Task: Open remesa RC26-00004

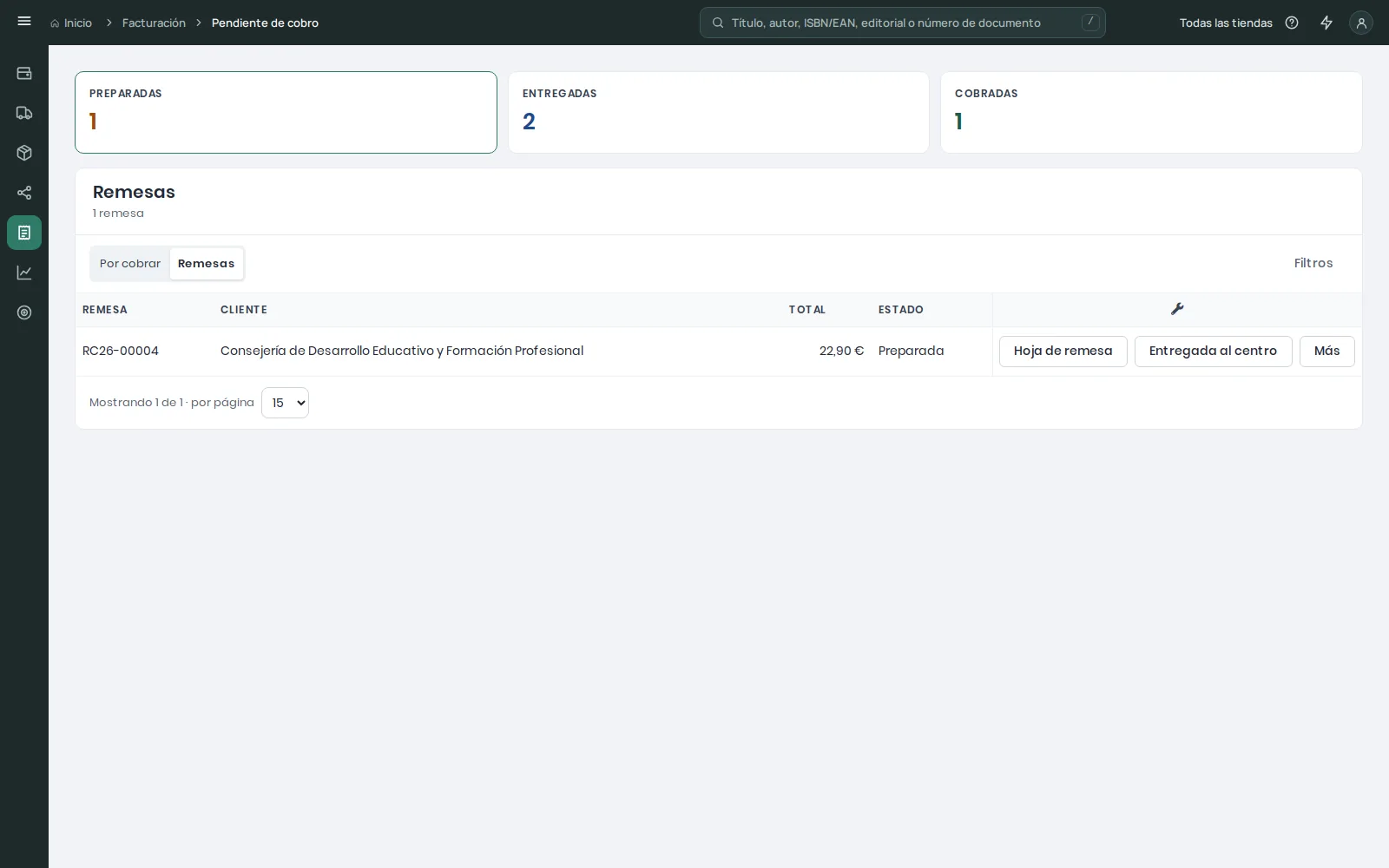Action: [121, 351]
